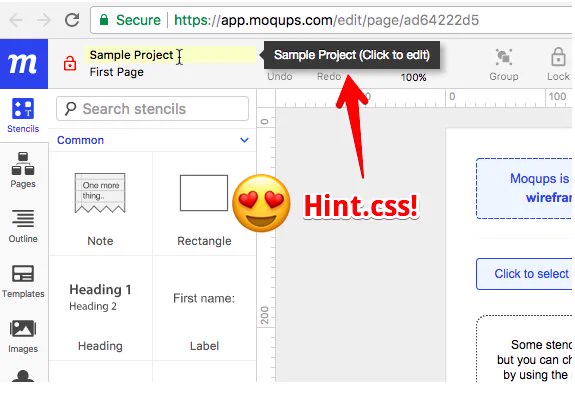The height and width of the screenshot is (393, 575).
Task: Lock the selected object
Action: [x=558, y=65]
